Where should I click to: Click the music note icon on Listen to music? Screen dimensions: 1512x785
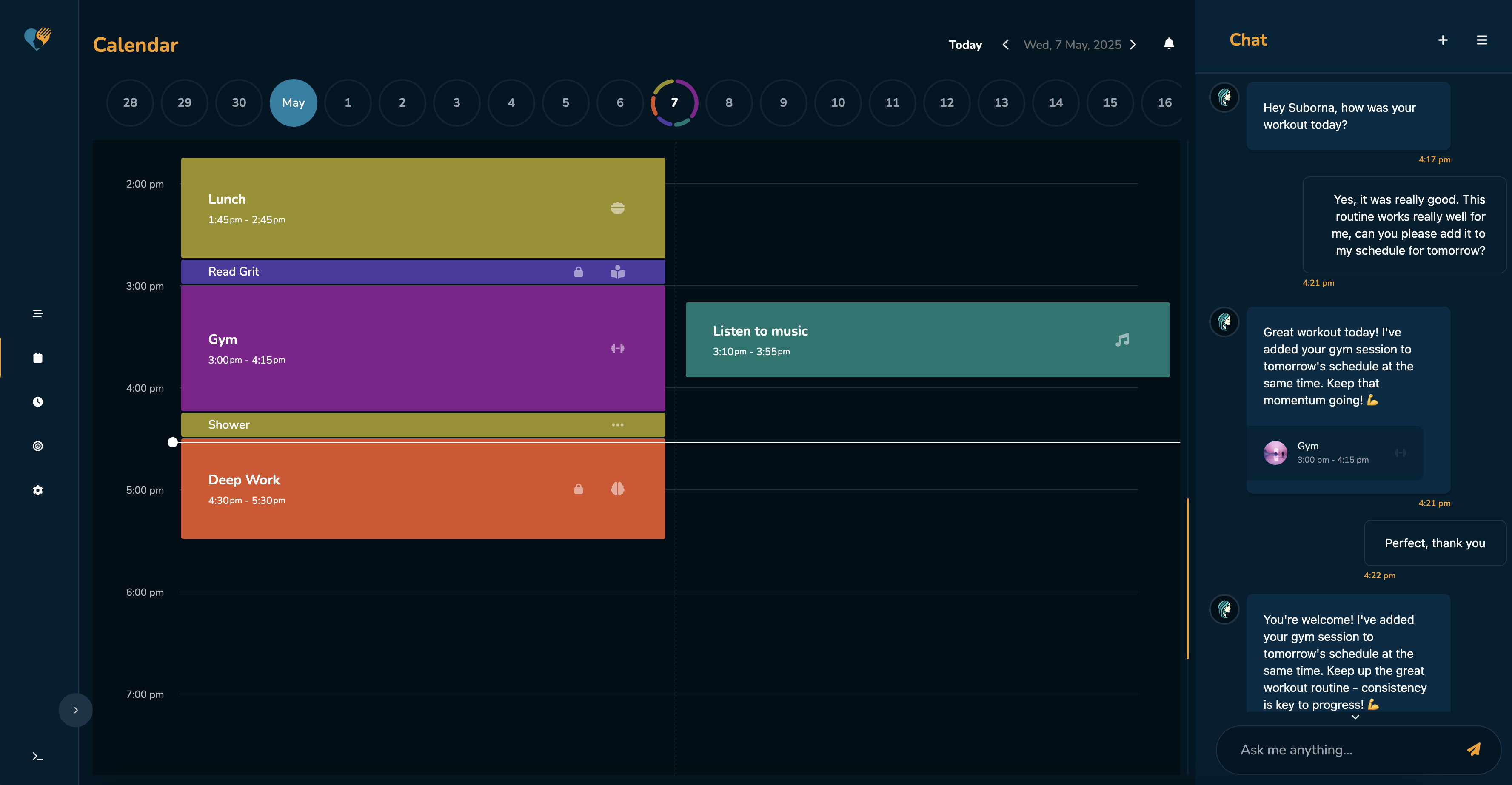click(x=1122, y=339)
